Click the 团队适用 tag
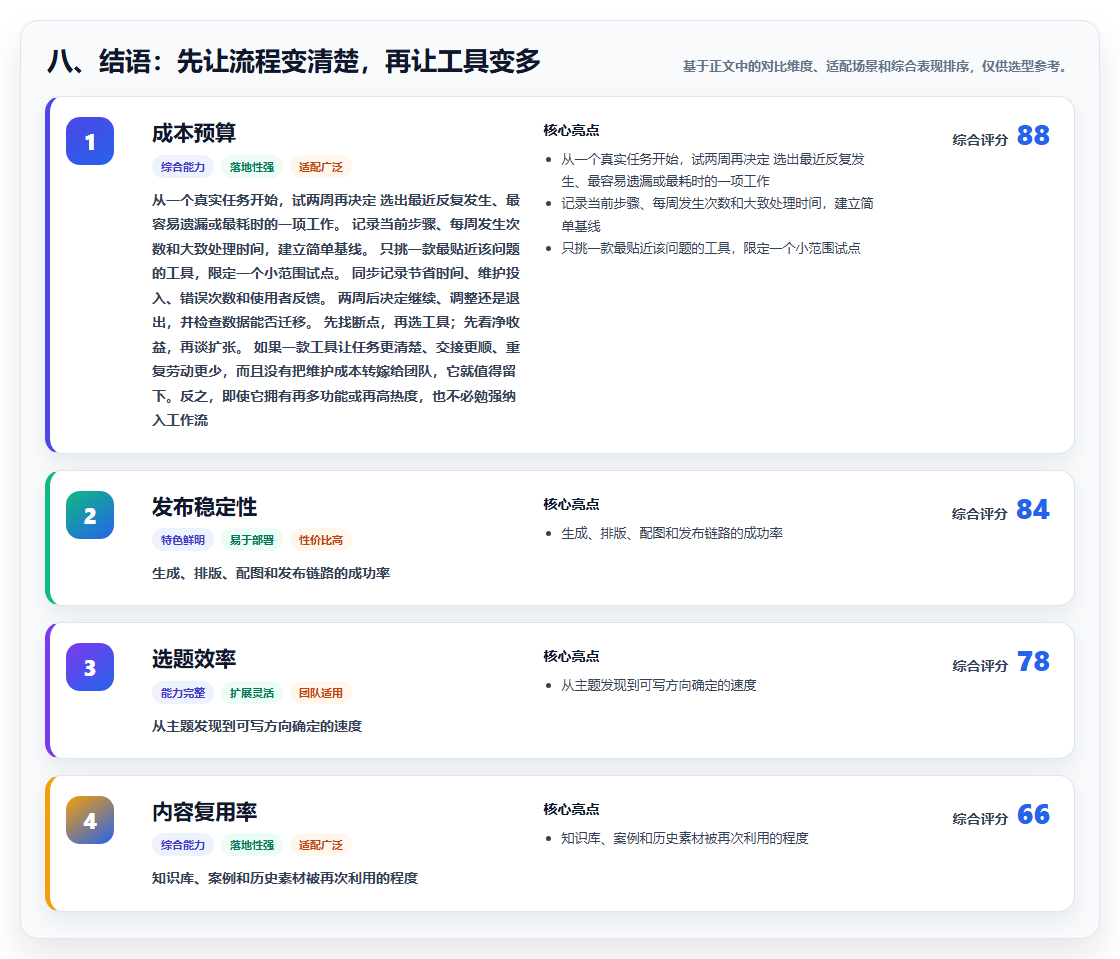Image resolution: width=1120 pixels, height=959 pixels. (321, 693)
